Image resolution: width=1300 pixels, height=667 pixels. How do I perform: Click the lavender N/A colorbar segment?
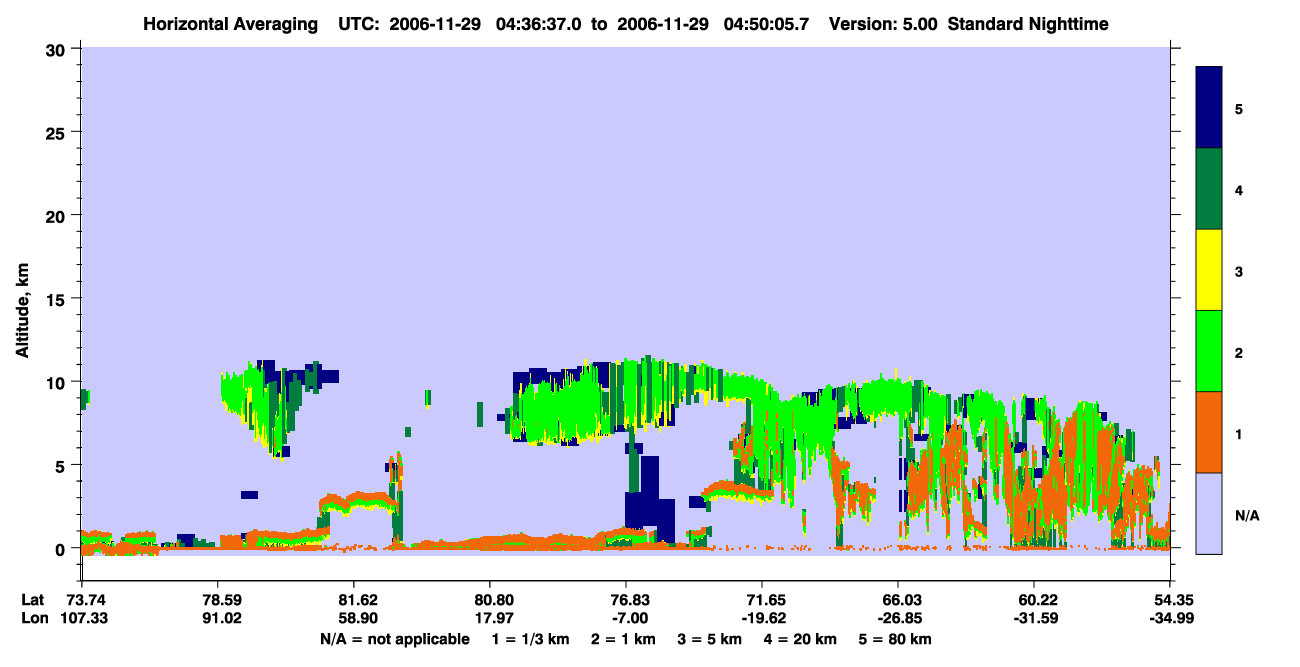click(x=1209, y=513)
